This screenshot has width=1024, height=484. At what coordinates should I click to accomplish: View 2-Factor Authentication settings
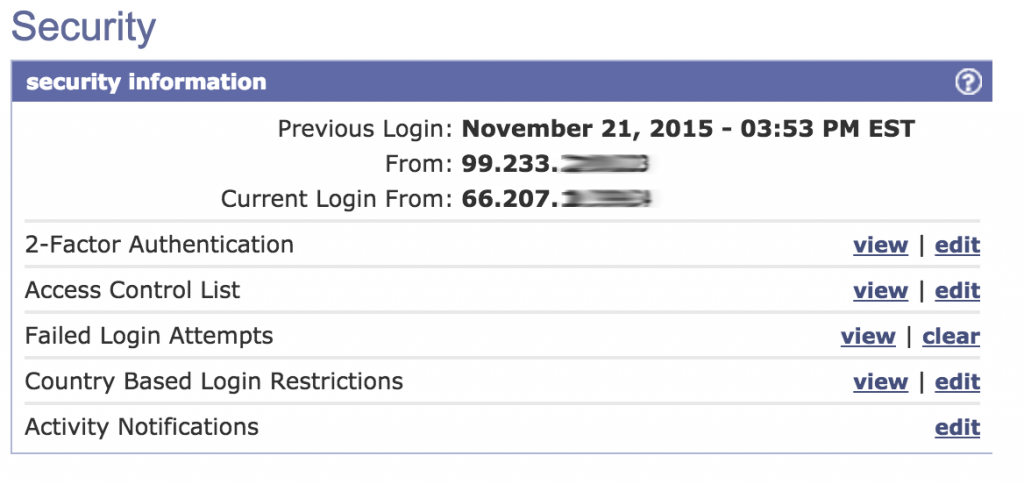point(880,245)
